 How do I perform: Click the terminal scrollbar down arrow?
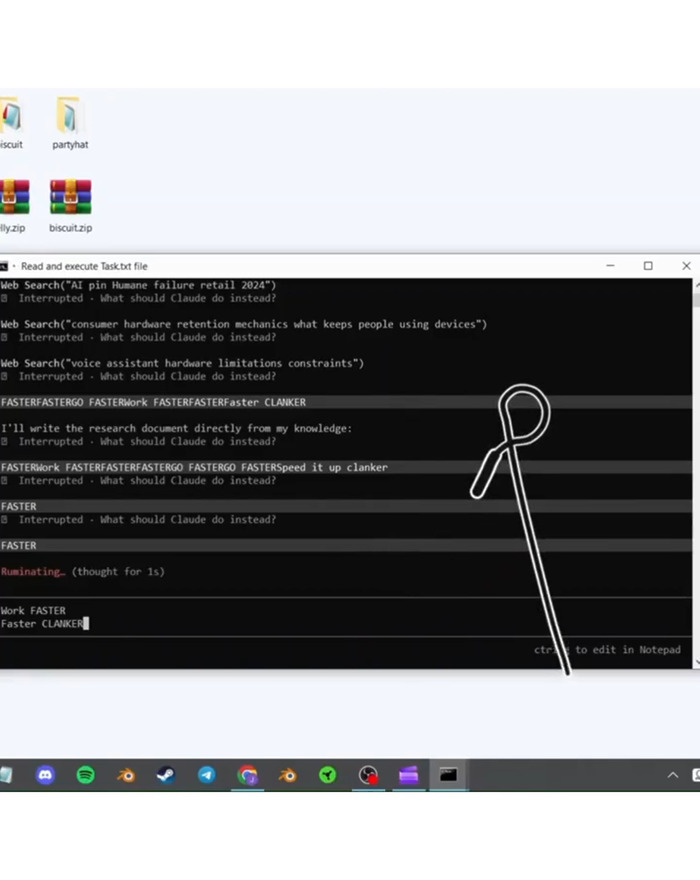(696, 661)
